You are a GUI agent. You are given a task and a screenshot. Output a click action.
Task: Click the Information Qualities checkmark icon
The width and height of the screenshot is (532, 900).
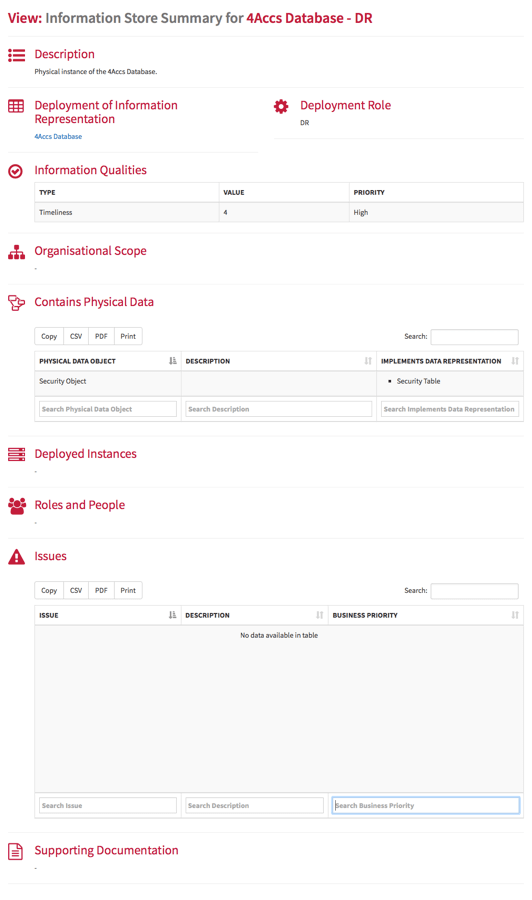click(15, 171)
